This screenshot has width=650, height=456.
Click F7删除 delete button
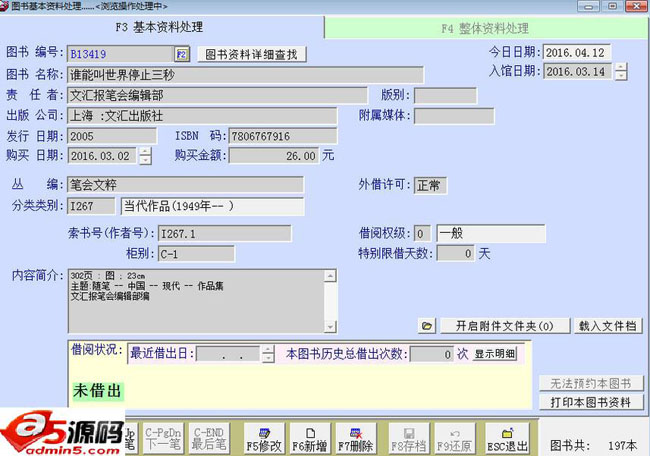coord(355,439)
